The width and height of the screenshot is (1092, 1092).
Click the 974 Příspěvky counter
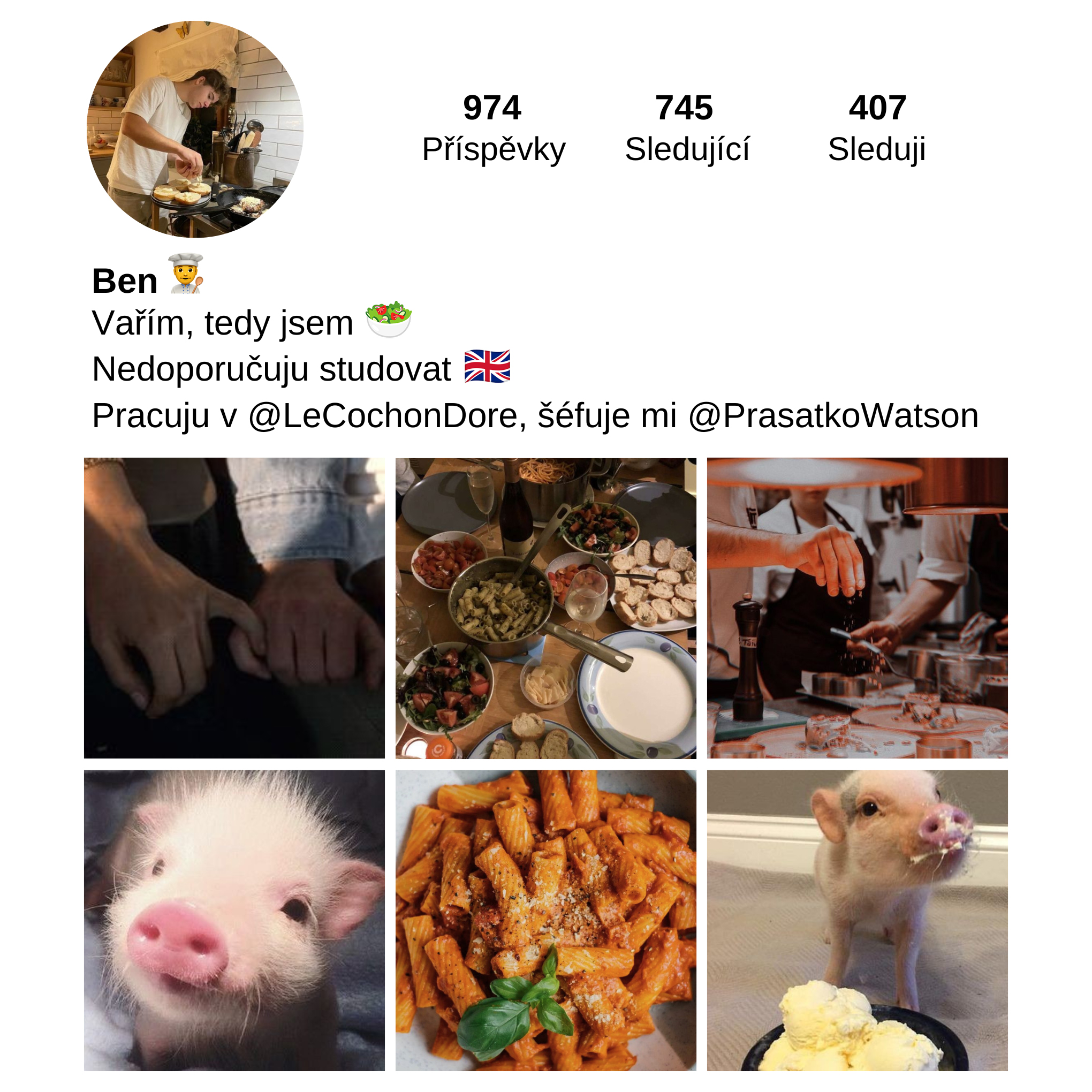tap(494, 128)
